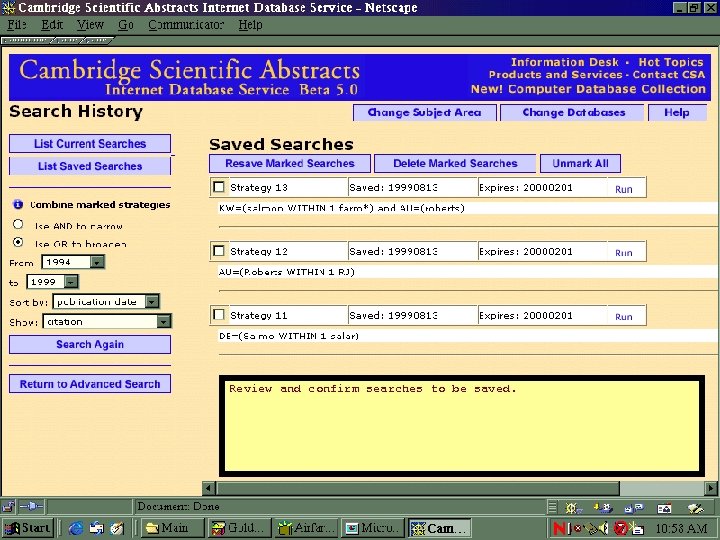This screenshot has height=540, width=720.
Task: Click List Current Searches button
Action: (90, 143)
